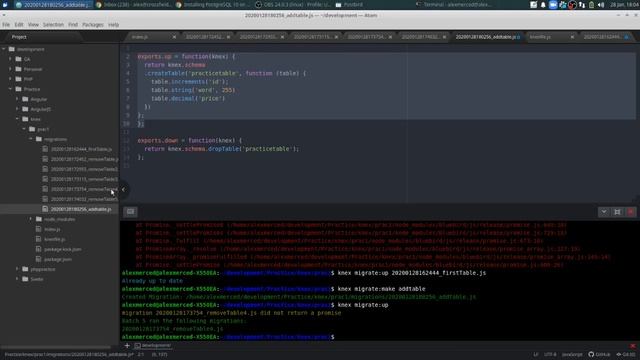Hide the terminal panel with the down chevron
Image resolution: width=640 pixels, height=360 pixels.
[604, 211]
